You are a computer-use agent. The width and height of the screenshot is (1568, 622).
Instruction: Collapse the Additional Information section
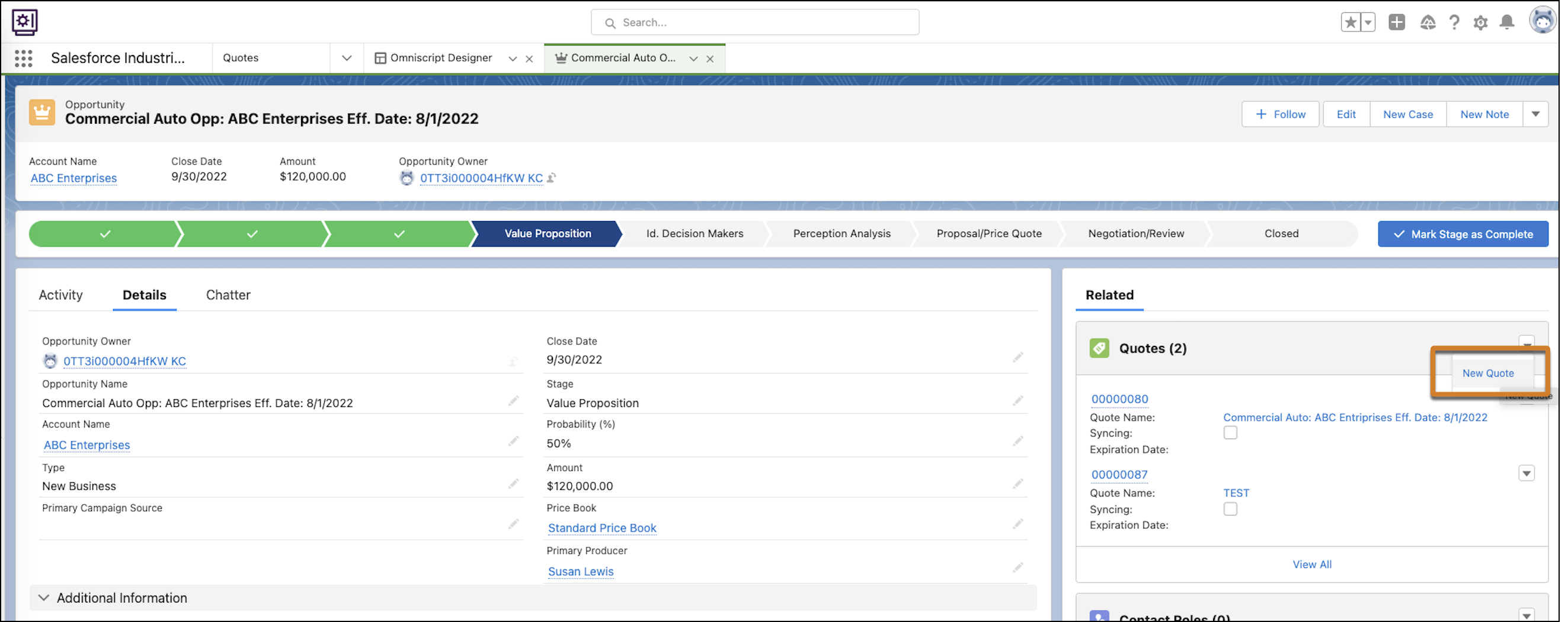(x=44, y=598)
